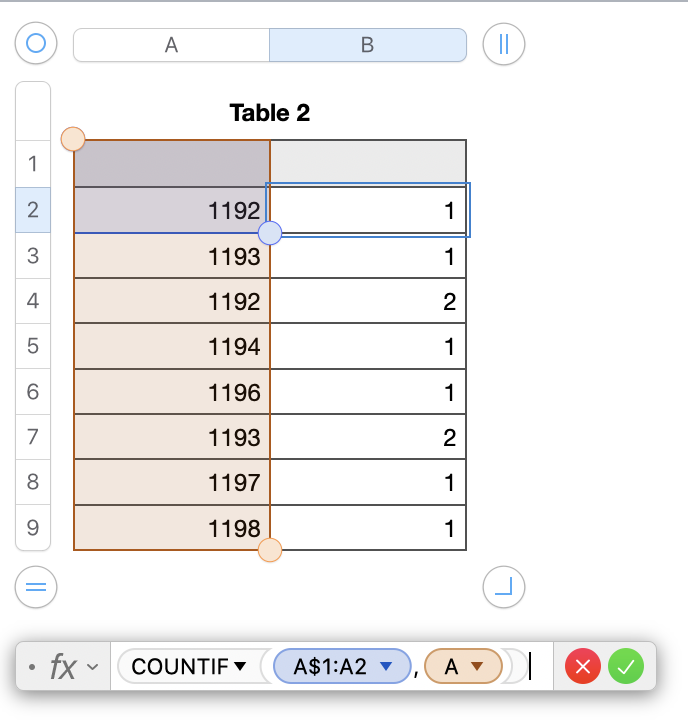Select row header 2

point(33,210)
